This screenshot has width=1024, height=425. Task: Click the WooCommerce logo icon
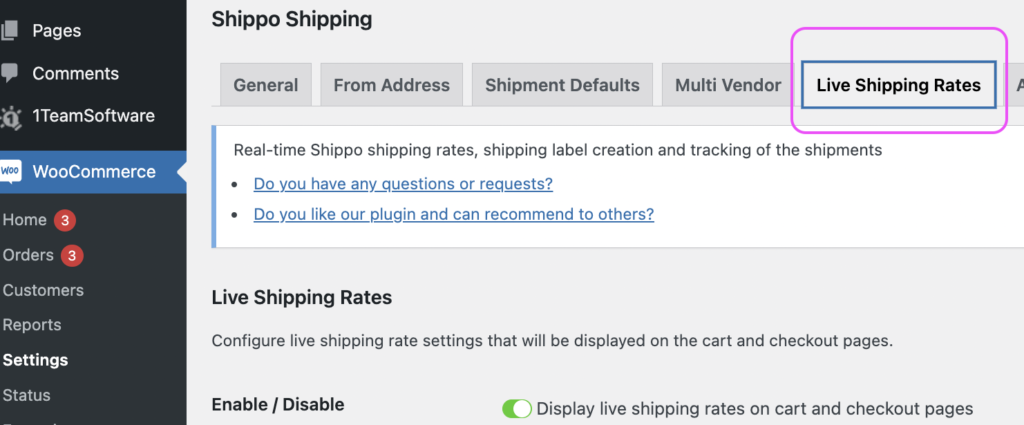[10, 171]
